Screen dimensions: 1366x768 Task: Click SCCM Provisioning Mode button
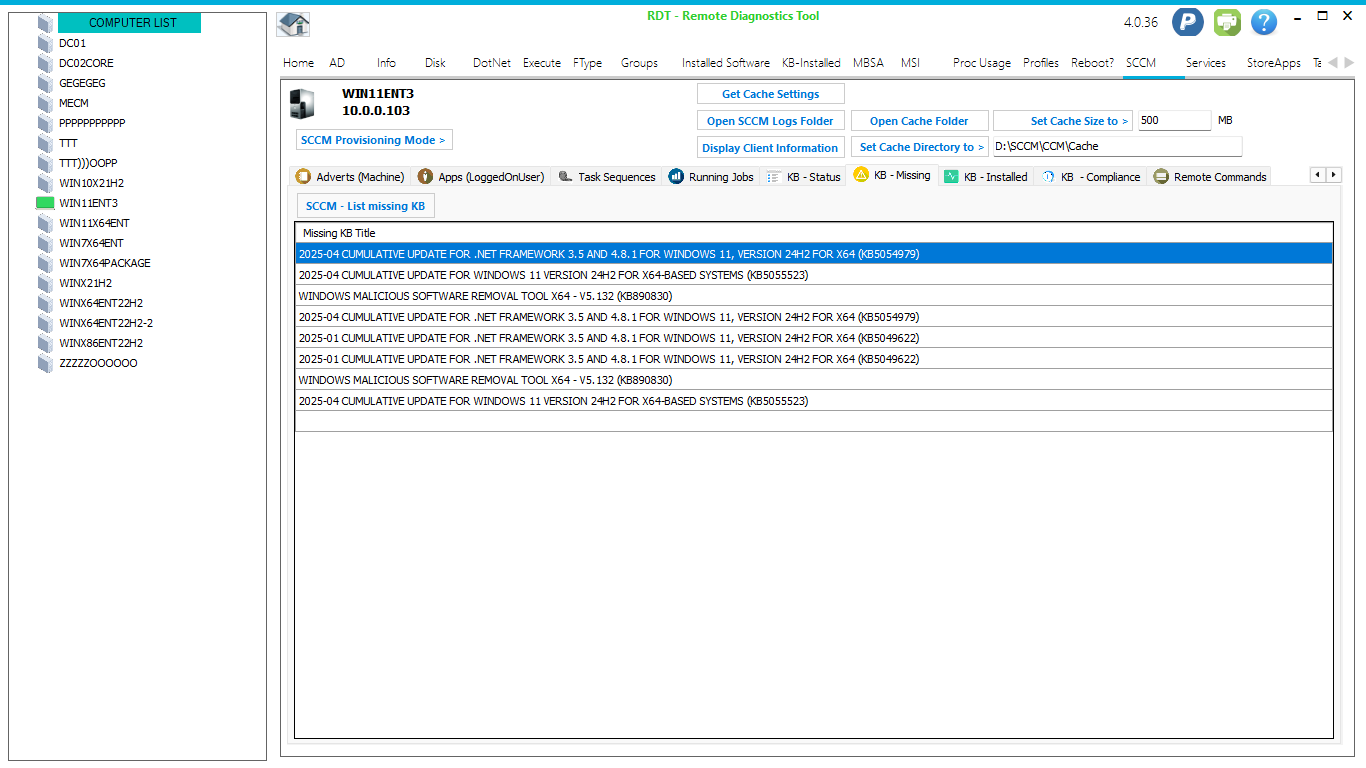374,140
